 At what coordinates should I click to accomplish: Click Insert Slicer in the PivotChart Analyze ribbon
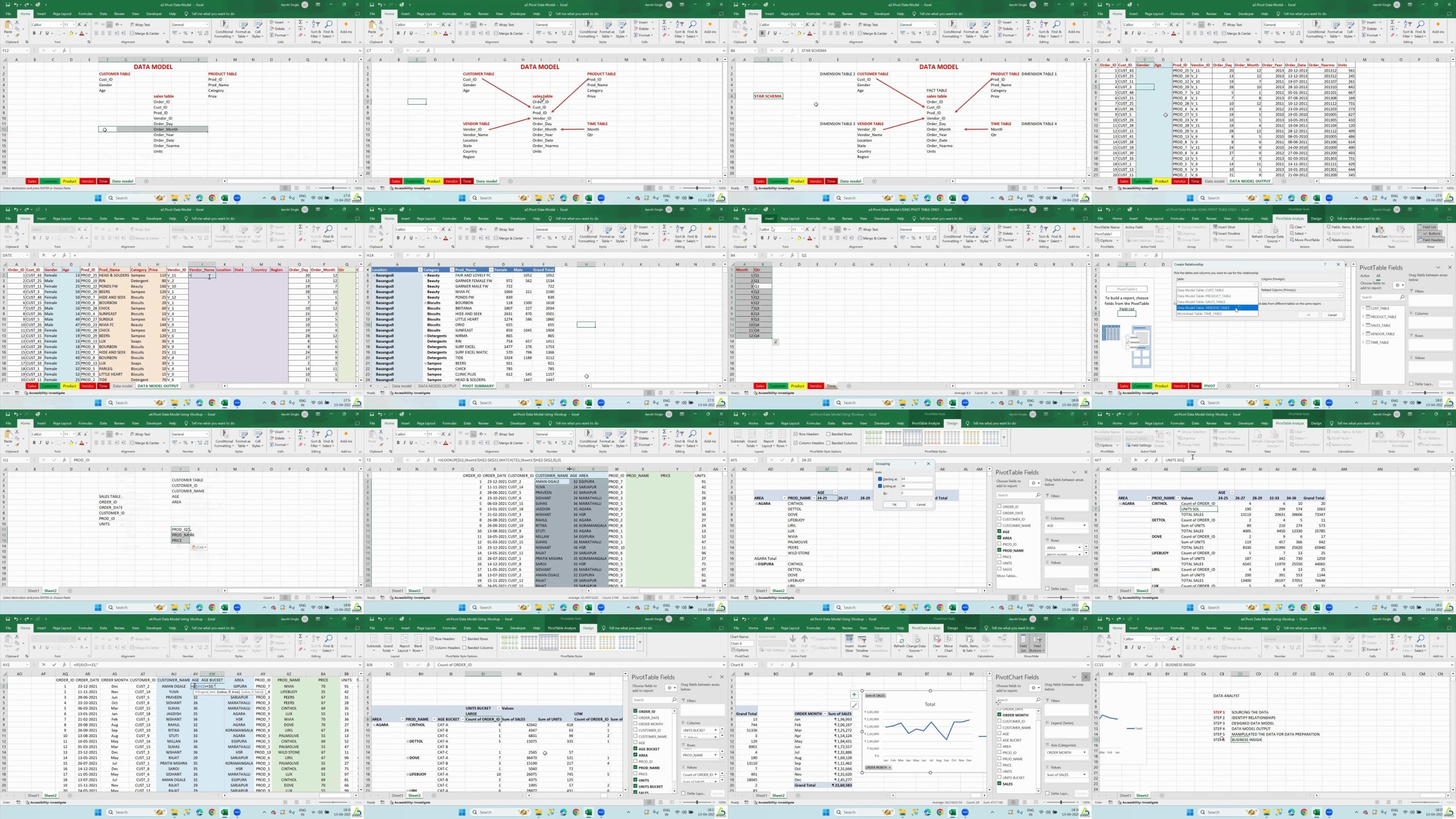[x=849, y=643]
